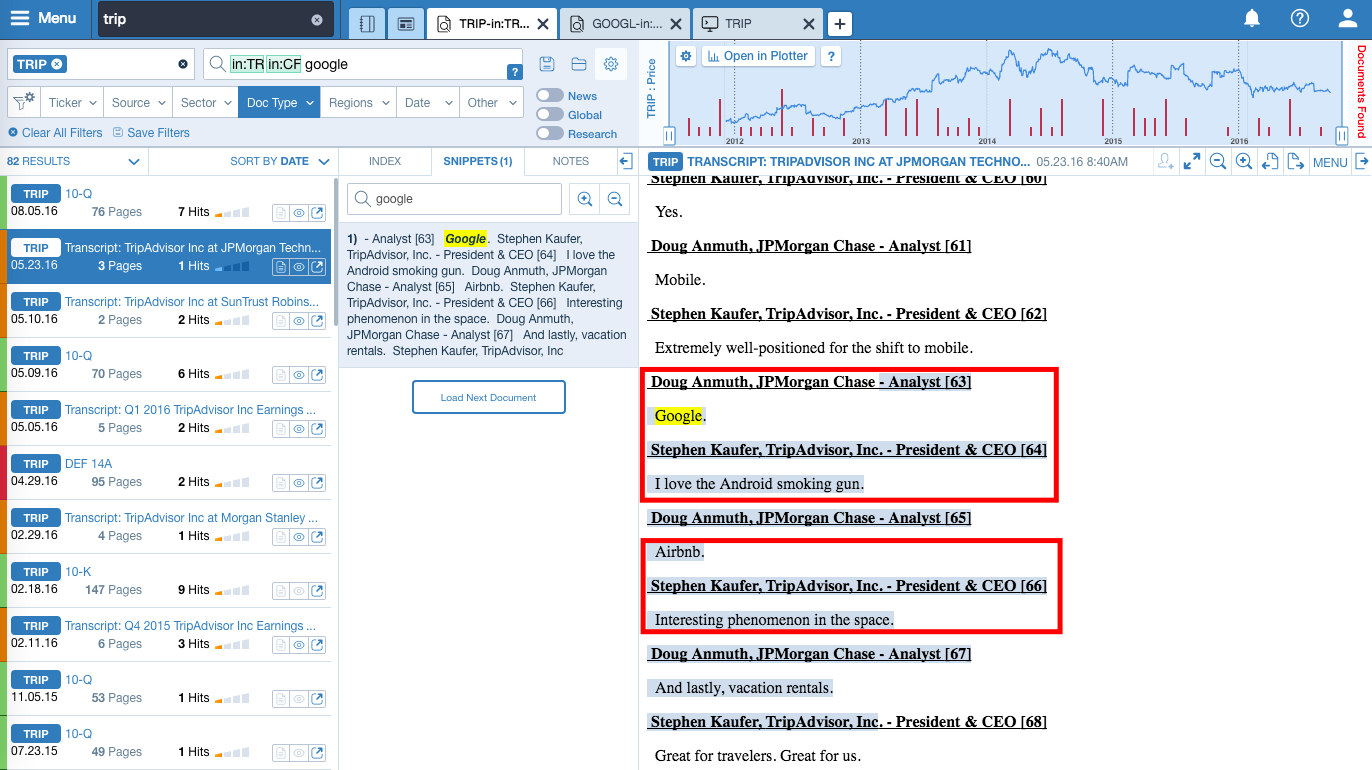The height and width of the screenshot is (770, 1372).
Task: Collapse the document viewer with the exit arrow icon
Action: (x=1362, y=161)
